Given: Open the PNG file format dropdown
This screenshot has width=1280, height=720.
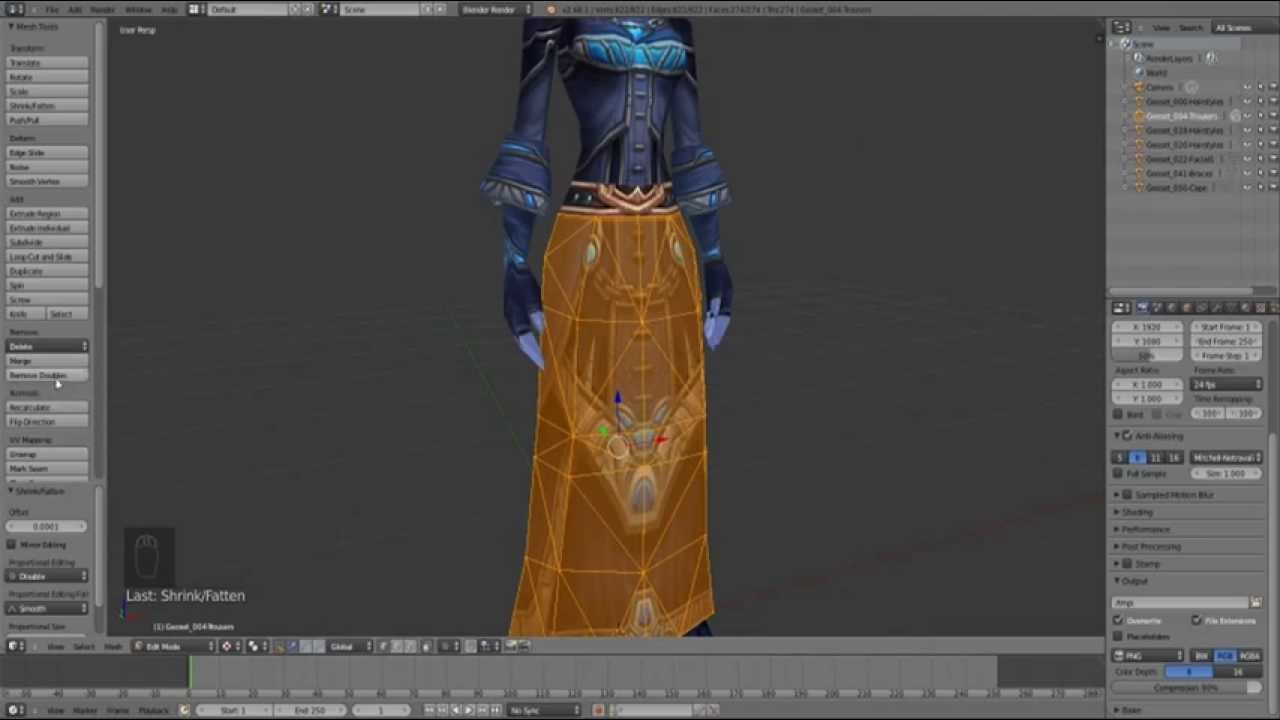Looking at the screenshot, I should (1148, 656).
